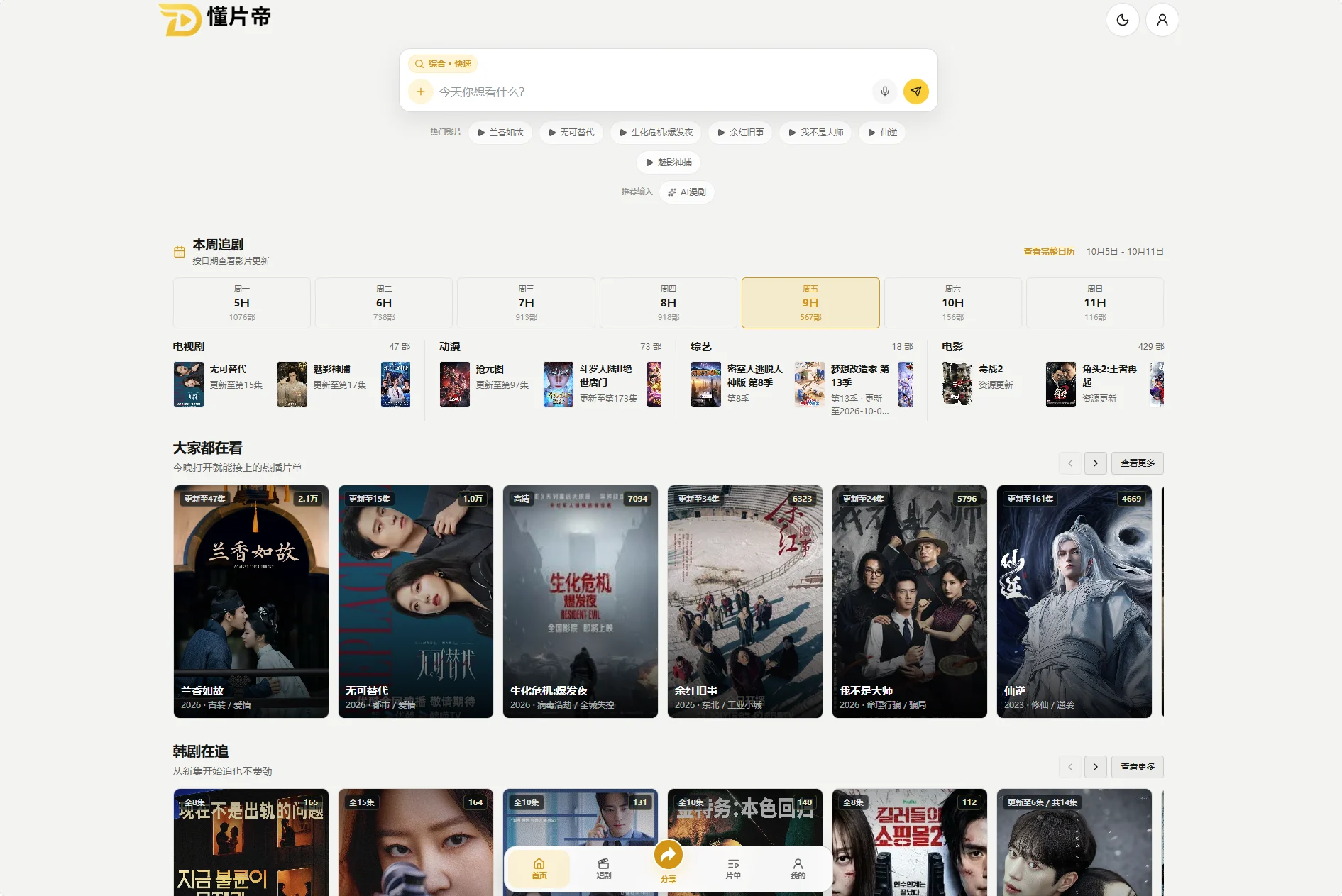Click 查看更多 for 大家都在看
The height and width of the screenshot is (896, 1342).
pos(1138,463)
